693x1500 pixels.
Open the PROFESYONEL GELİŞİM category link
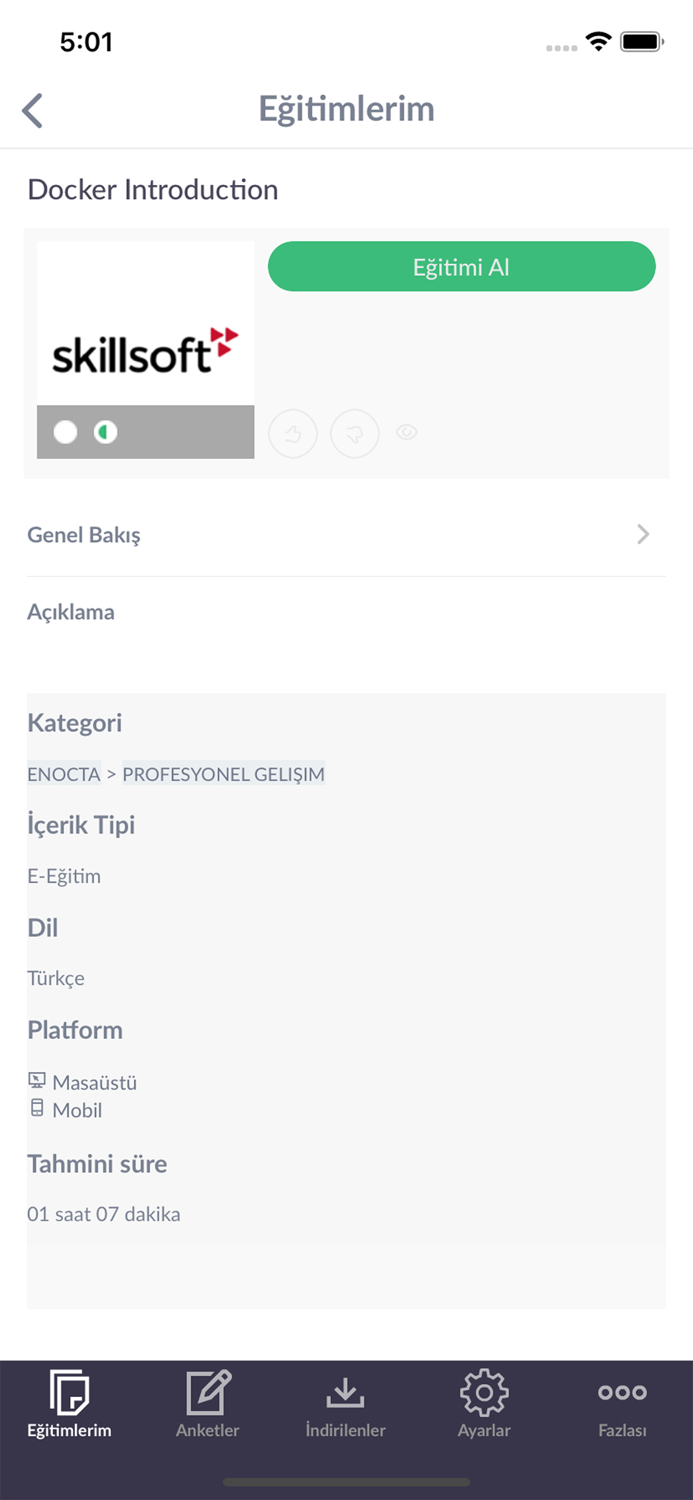[224, 774]
